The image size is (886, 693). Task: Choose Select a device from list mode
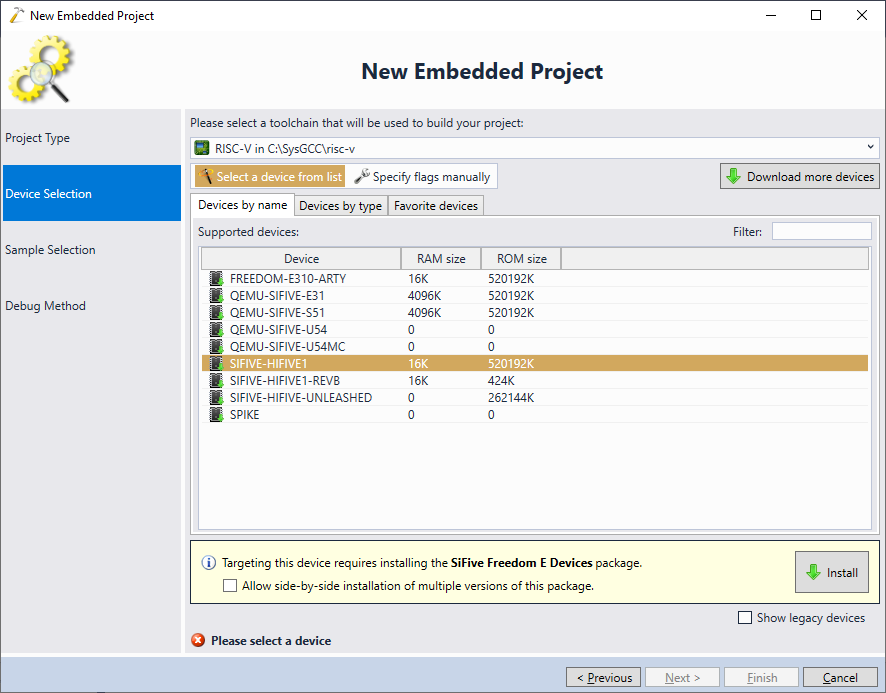tap(270, 176)
